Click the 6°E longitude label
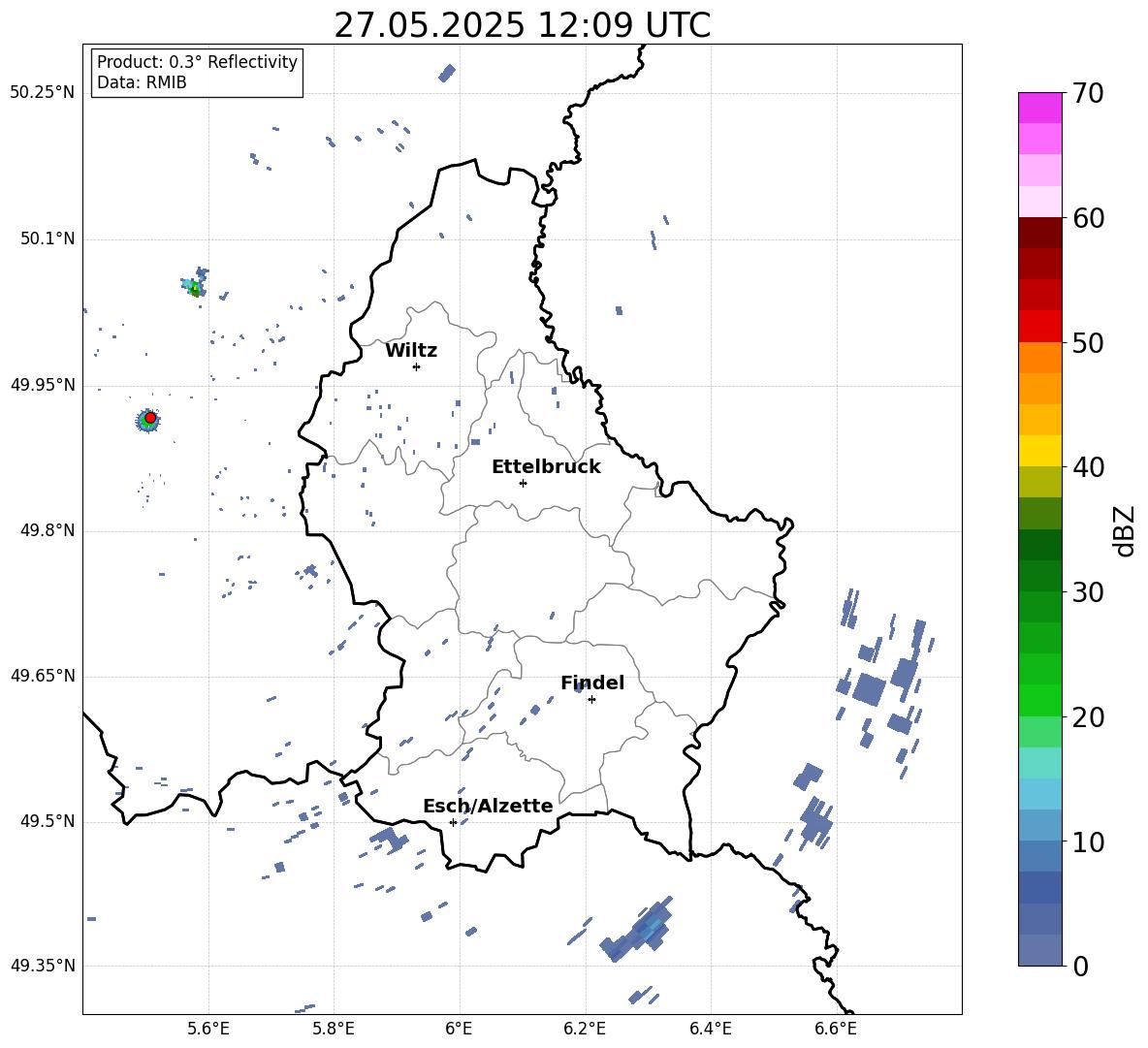Screen dimensions: 1148x1048 pos(459,1029)
